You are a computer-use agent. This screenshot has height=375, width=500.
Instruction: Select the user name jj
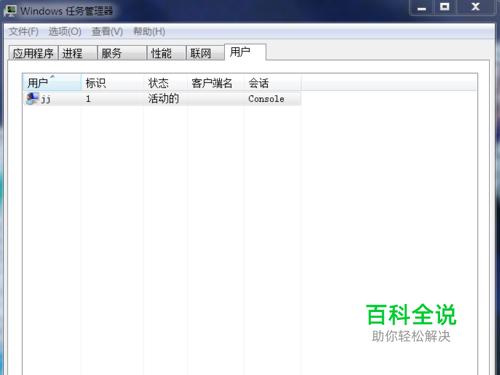(x=46, y=99)
